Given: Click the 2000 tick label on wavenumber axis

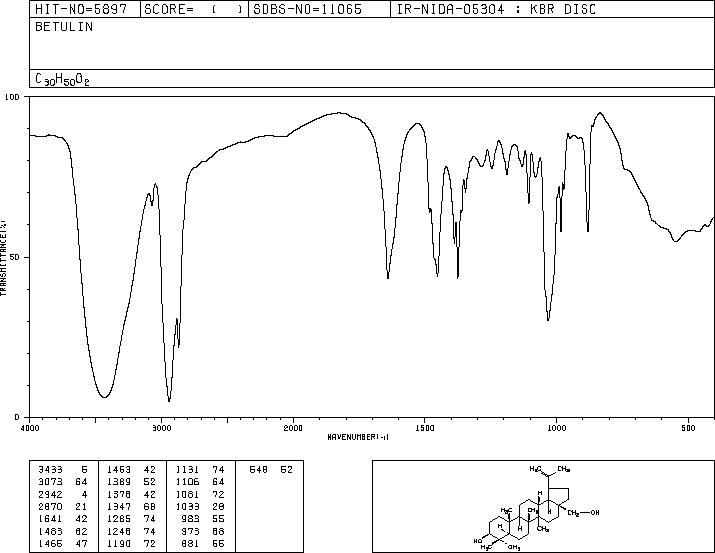Looking at the screenshot, I should pyautogui.click(x=293, y=428).
